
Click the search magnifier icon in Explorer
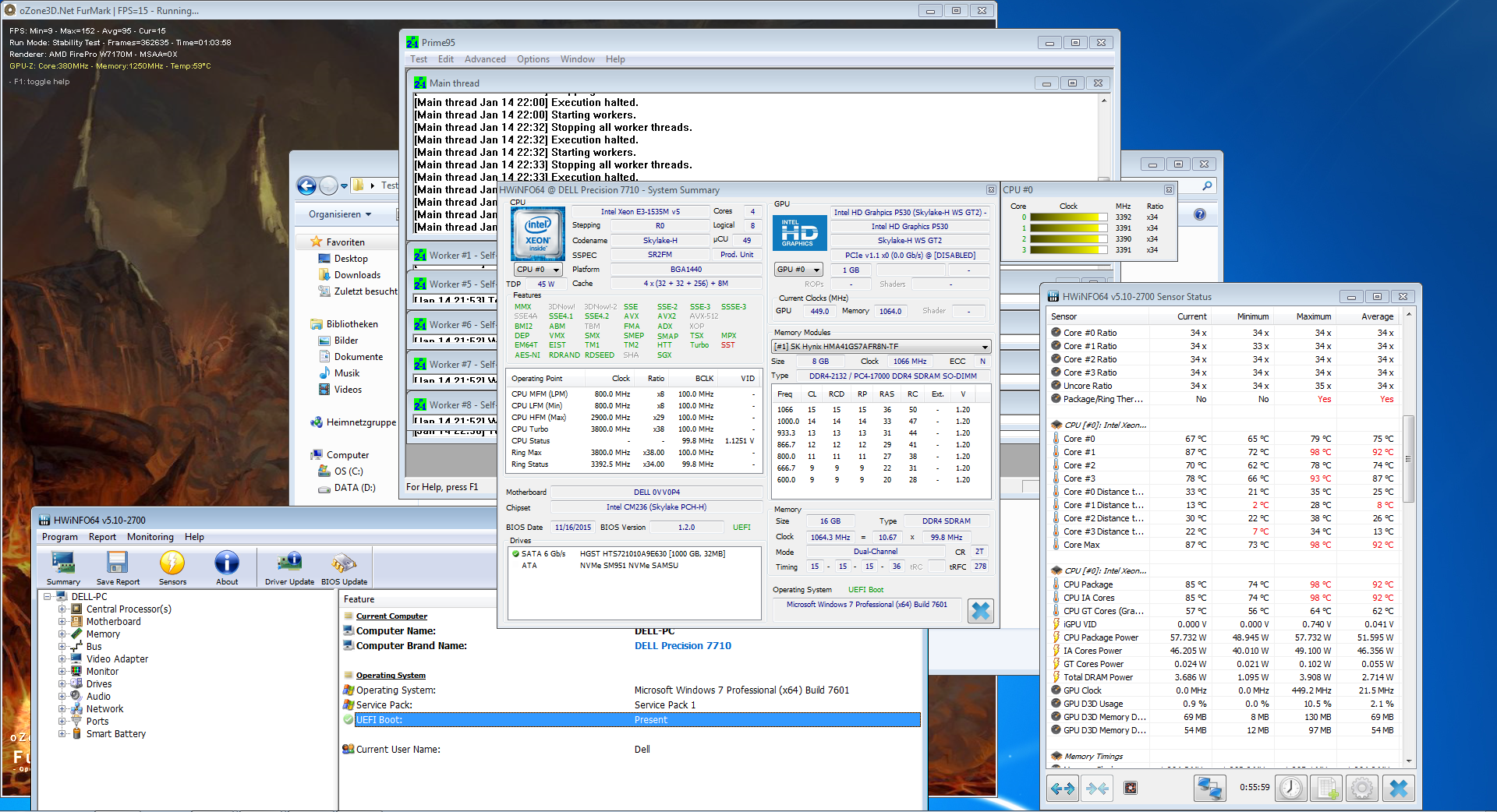(1207, 185)
